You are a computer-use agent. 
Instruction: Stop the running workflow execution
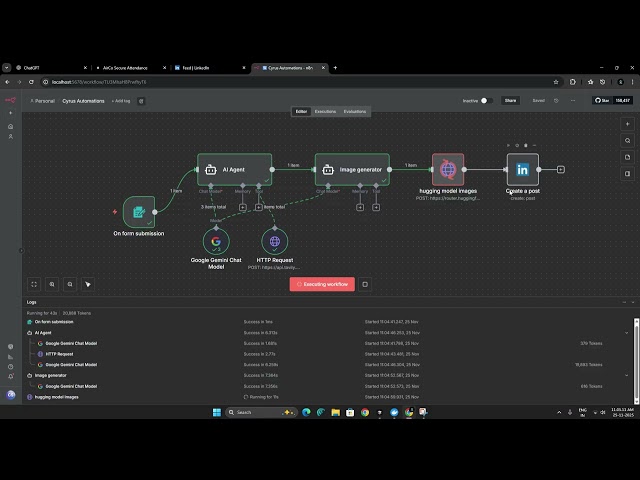pyautogui.click(x=365, y=284)
